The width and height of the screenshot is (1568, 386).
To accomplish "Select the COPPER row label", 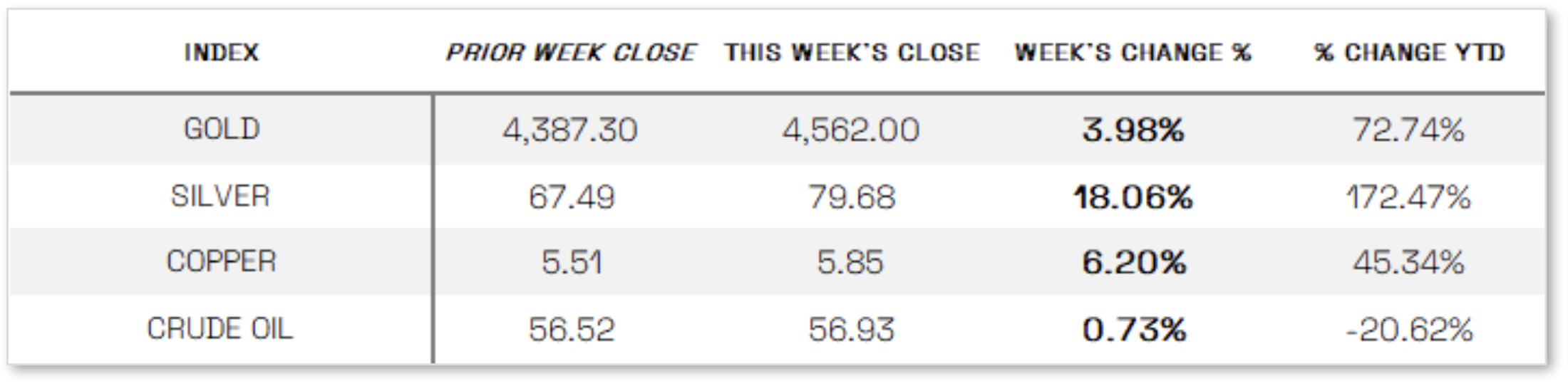I will (221, 261).
